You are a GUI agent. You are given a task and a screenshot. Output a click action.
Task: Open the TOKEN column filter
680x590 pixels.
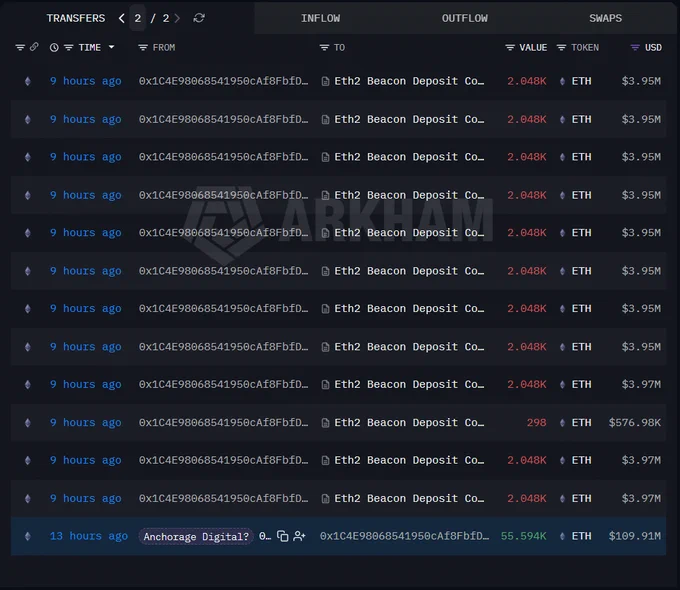point(561,47)
